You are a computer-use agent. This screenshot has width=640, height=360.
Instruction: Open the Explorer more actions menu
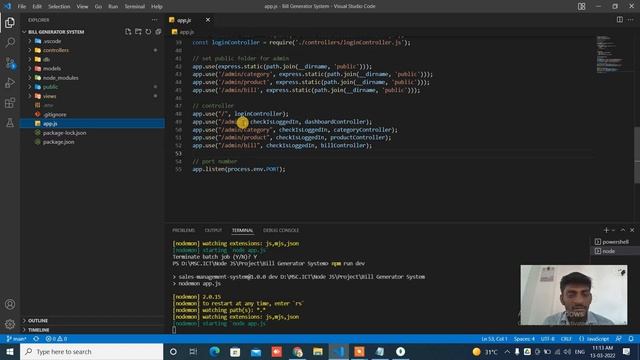click(154, 20)
